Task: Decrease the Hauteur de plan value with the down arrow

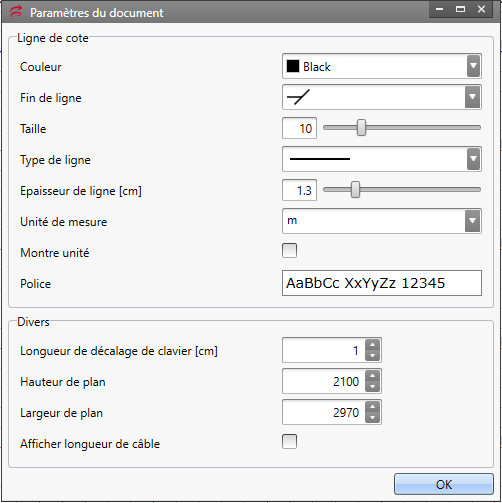Action: point(372,386)
